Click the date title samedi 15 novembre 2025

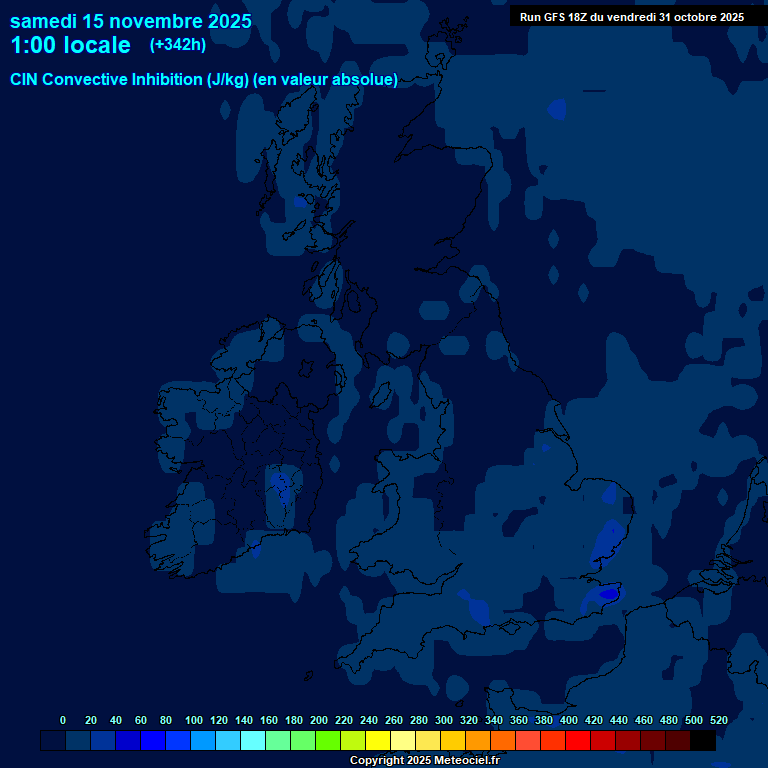pyautogui.click(x=131, y=21)
